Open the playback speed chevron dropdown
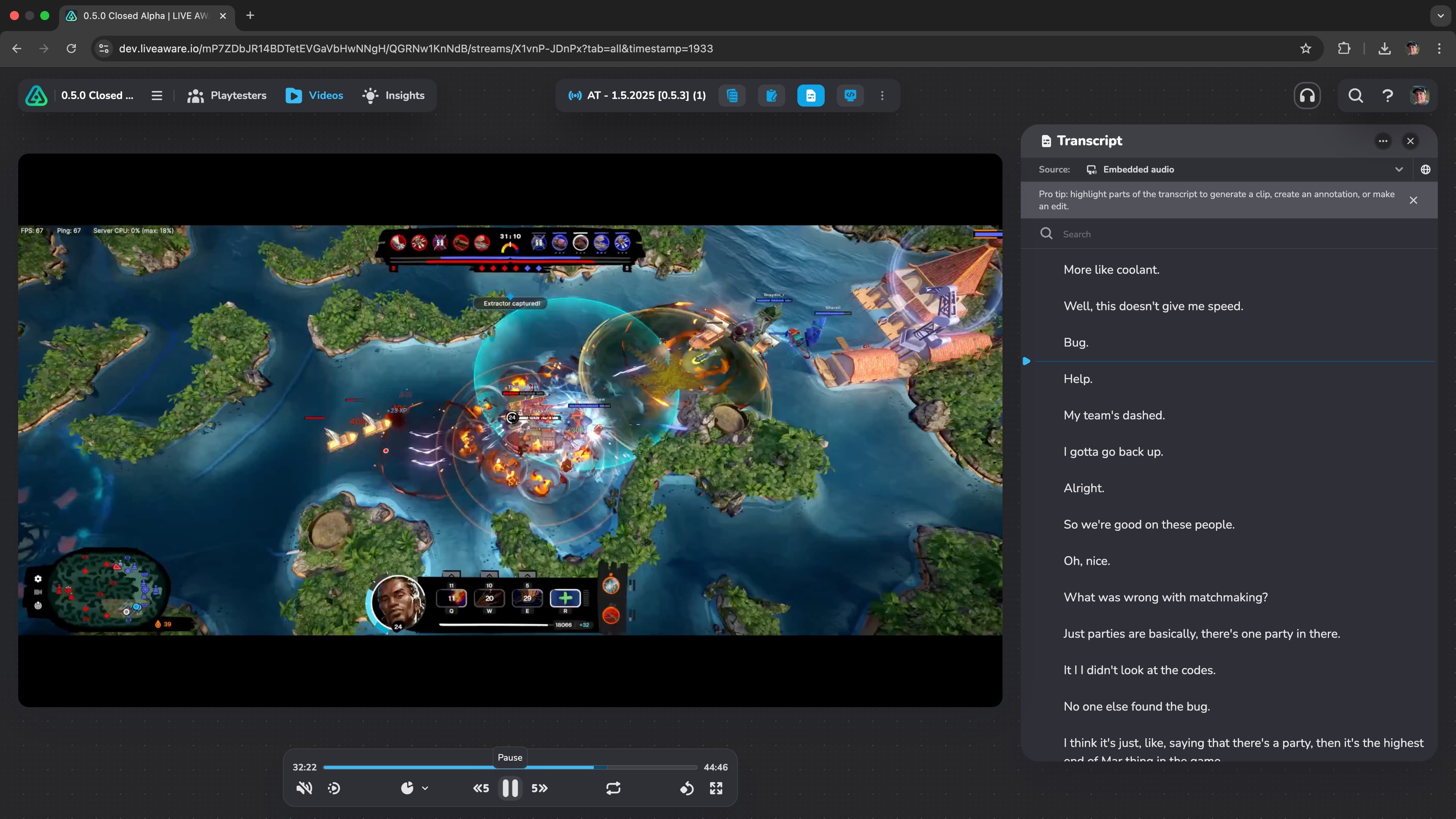The height and width of the screenshot is (819, 1456). click(425, 788)
